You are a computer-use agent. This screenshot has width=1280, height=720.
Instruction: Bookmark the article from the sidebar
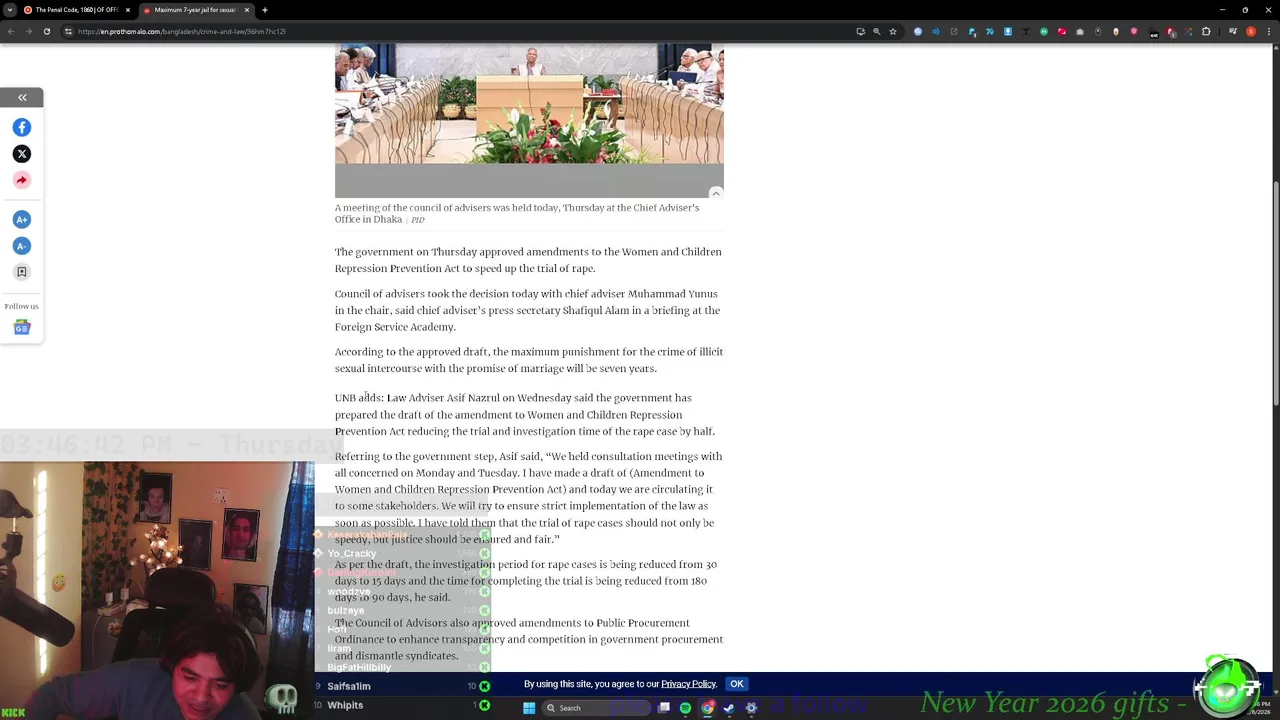[x=22, y=272]
